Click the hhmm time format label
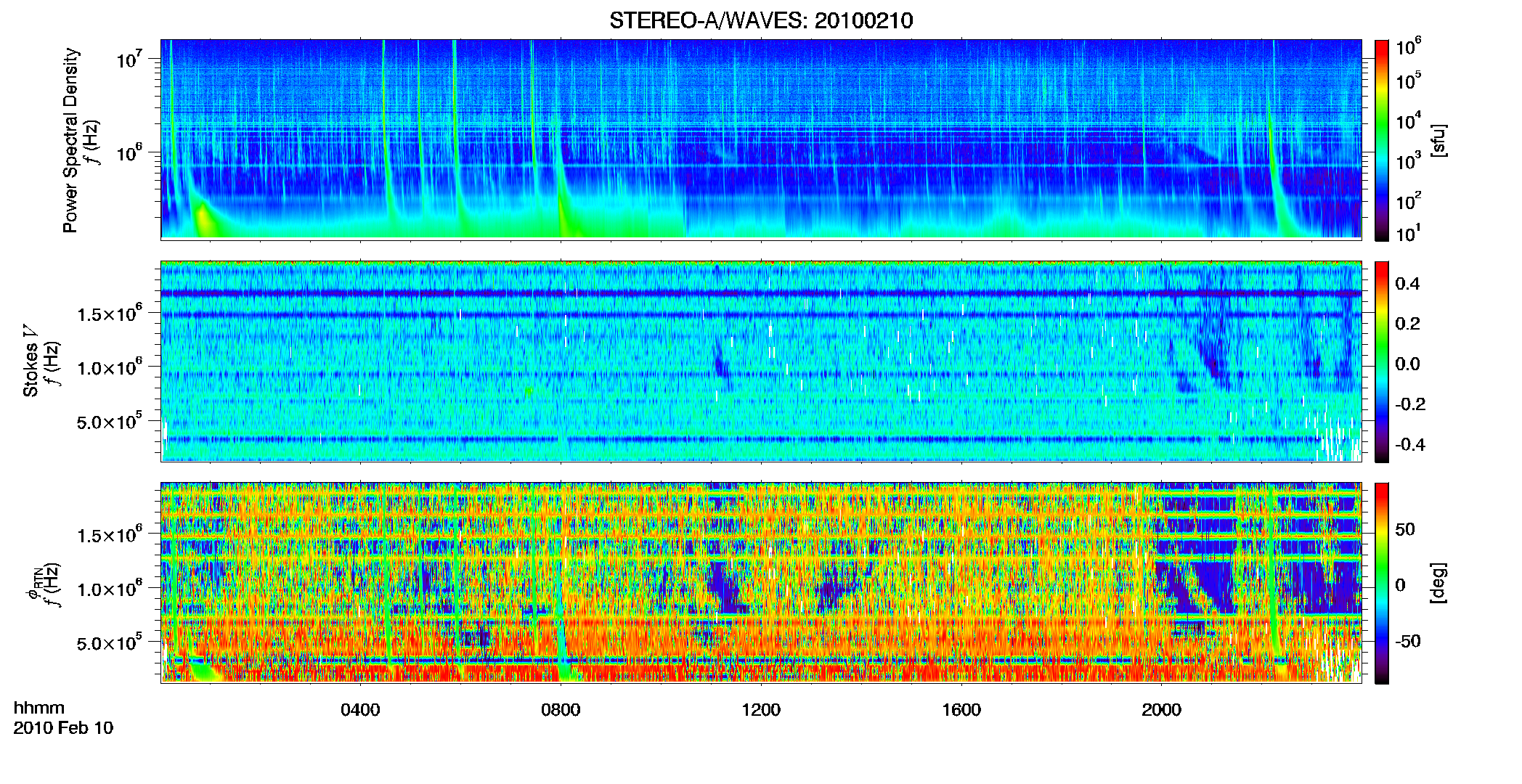The height and width of the screenshot is (784, 1522). coord(39,708)
